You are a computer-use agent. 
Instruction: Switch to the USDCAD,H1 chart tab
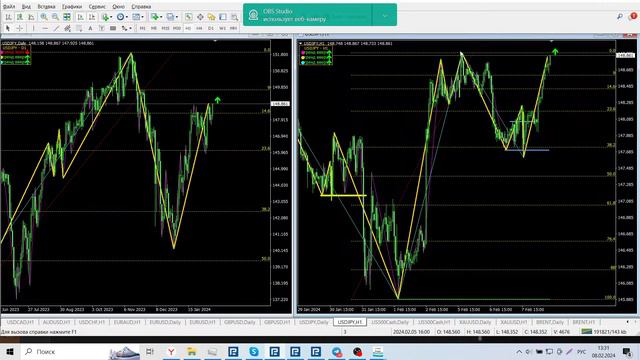[x=20, y=322]
